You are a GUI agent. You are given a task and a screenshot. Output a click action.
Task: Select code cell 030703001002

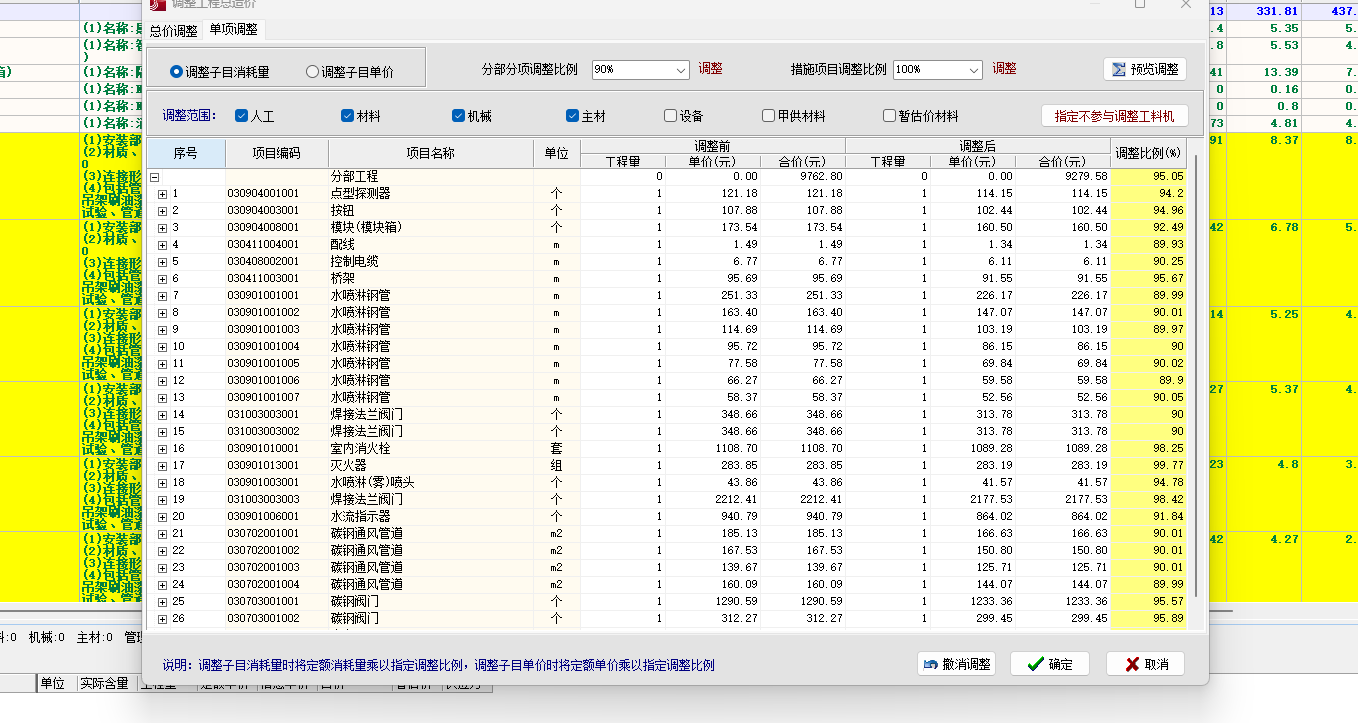(x=276, y=619)
